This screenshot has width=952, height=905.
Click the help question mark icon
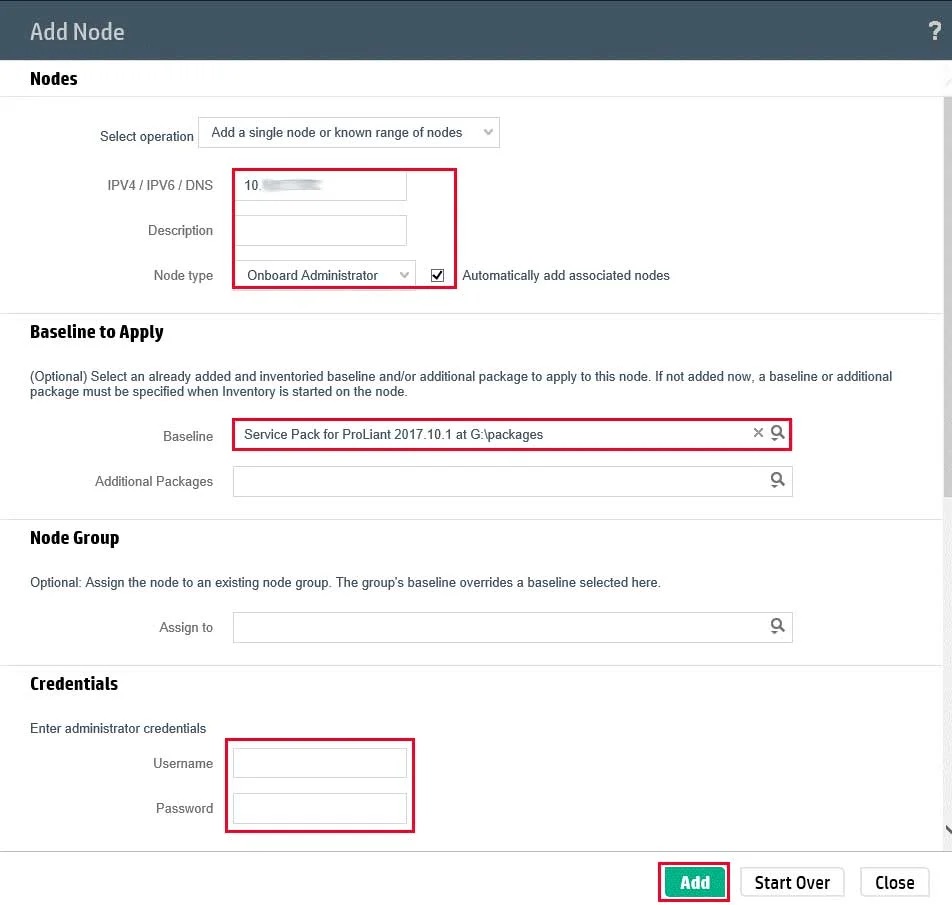pos(935,31)
